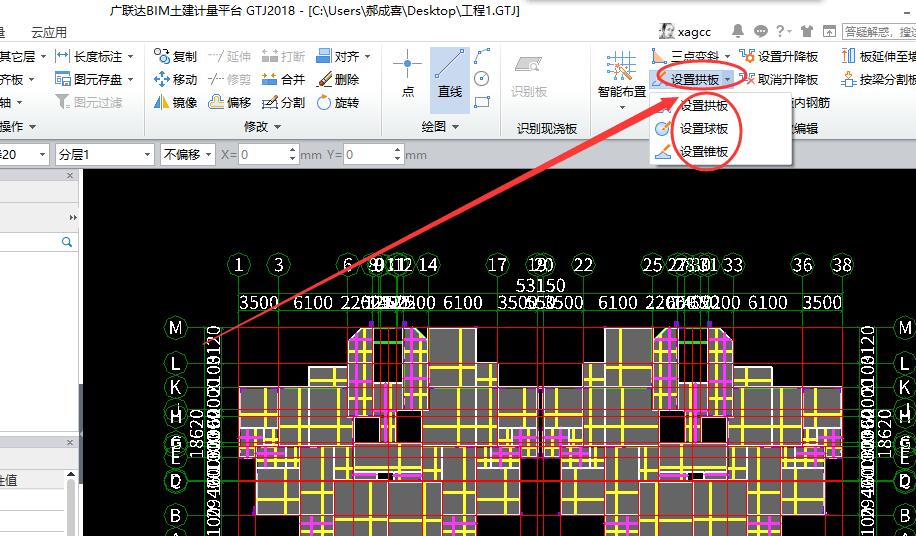Viewport: 916px width, 536px height.
Task: Click the xagcc user avatar
Action: 667,32
